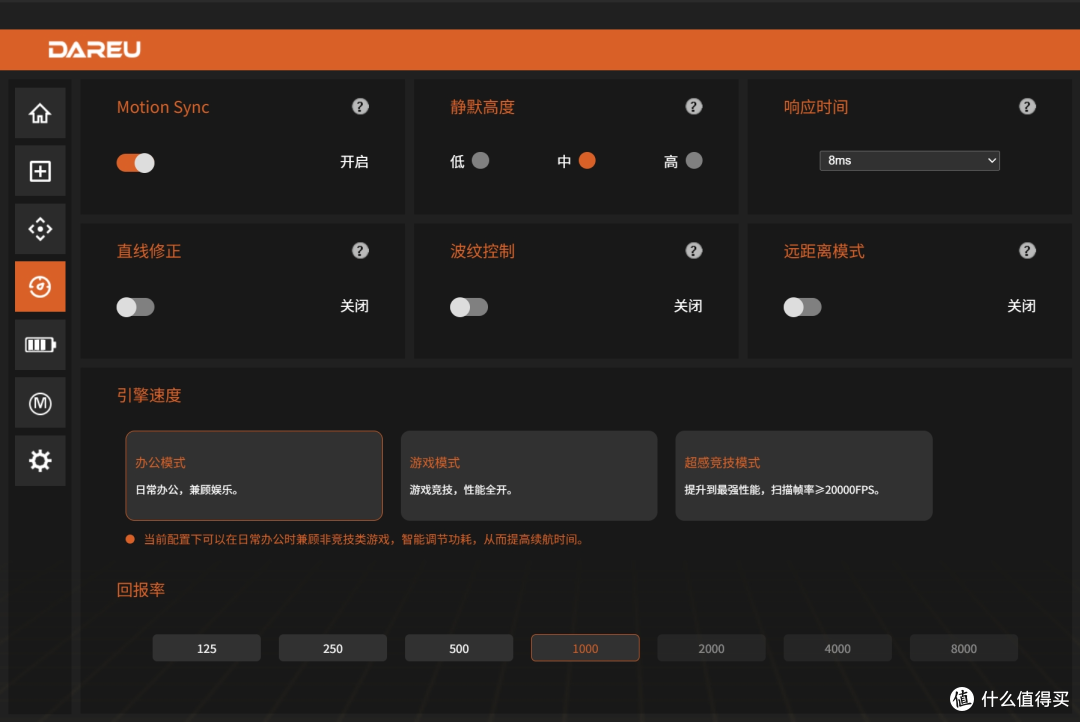1080x722 pixels.
Task: Click the 引擎速度 section heading
Action: pyautogui.click(x=149, y=395)
